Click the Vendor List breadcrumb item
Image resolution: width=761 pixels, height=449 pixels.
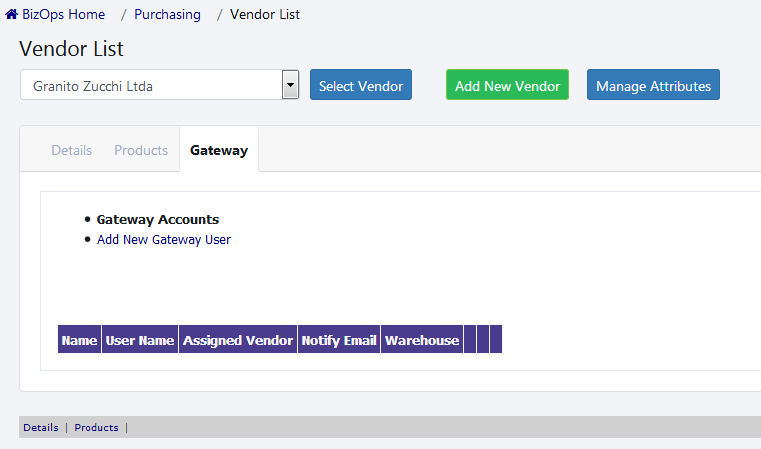tap(264, 15)
